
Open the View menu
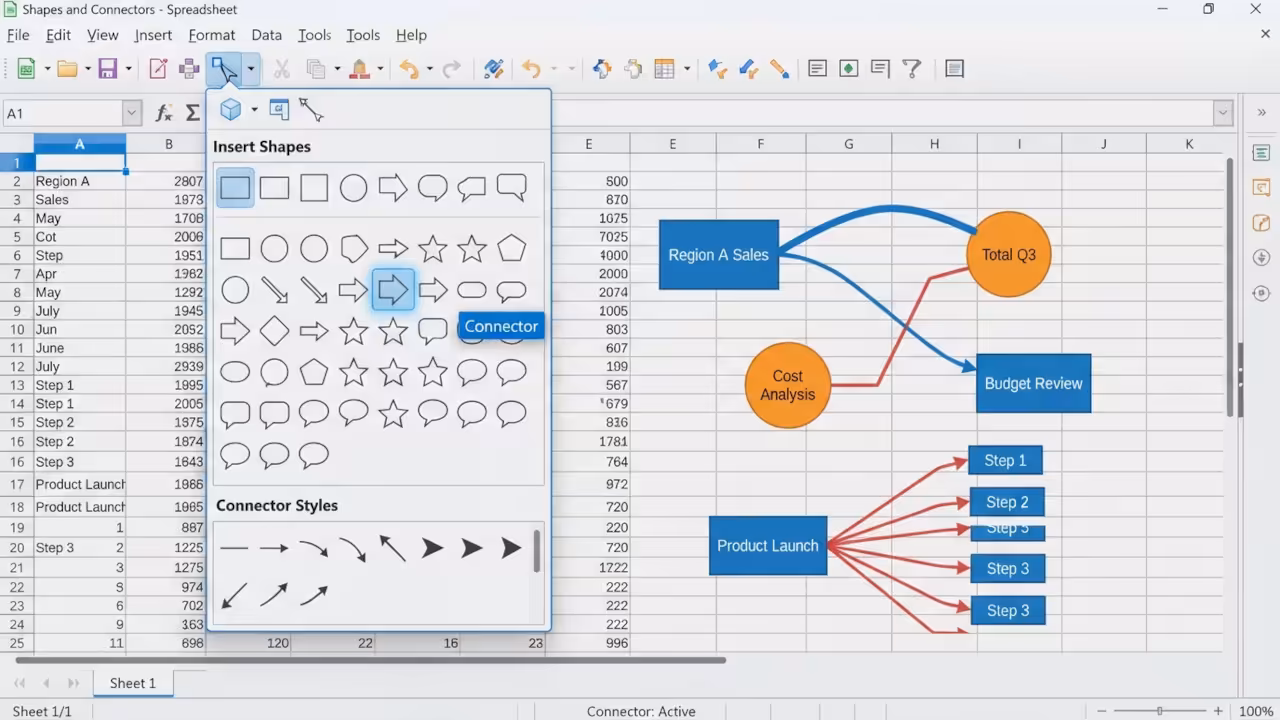(102, 35)
